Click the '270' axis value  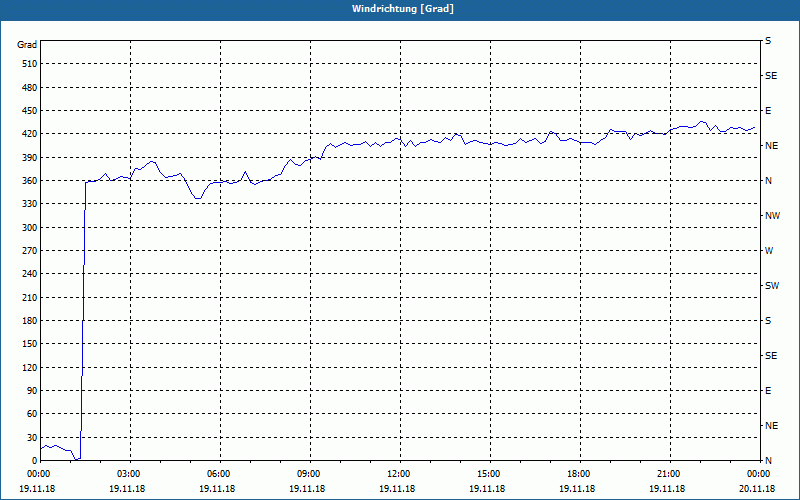(30, 251)
